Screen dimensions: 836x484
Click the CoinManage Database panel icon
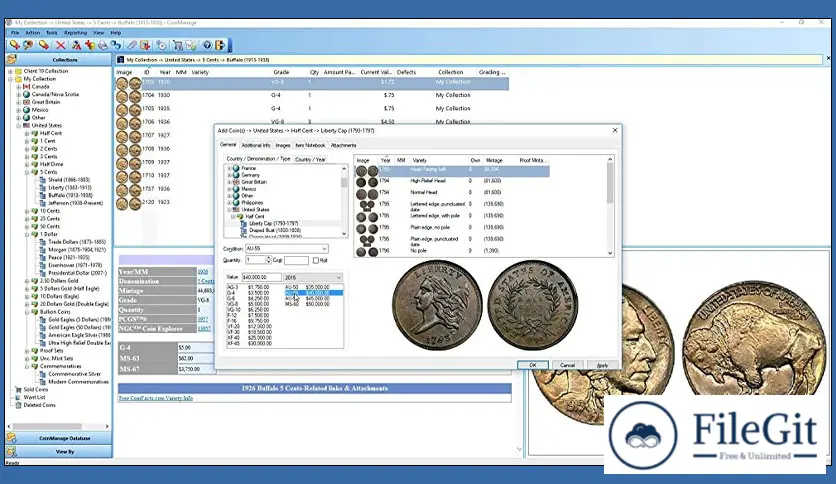pyautogui.click(x=12, y=438)
